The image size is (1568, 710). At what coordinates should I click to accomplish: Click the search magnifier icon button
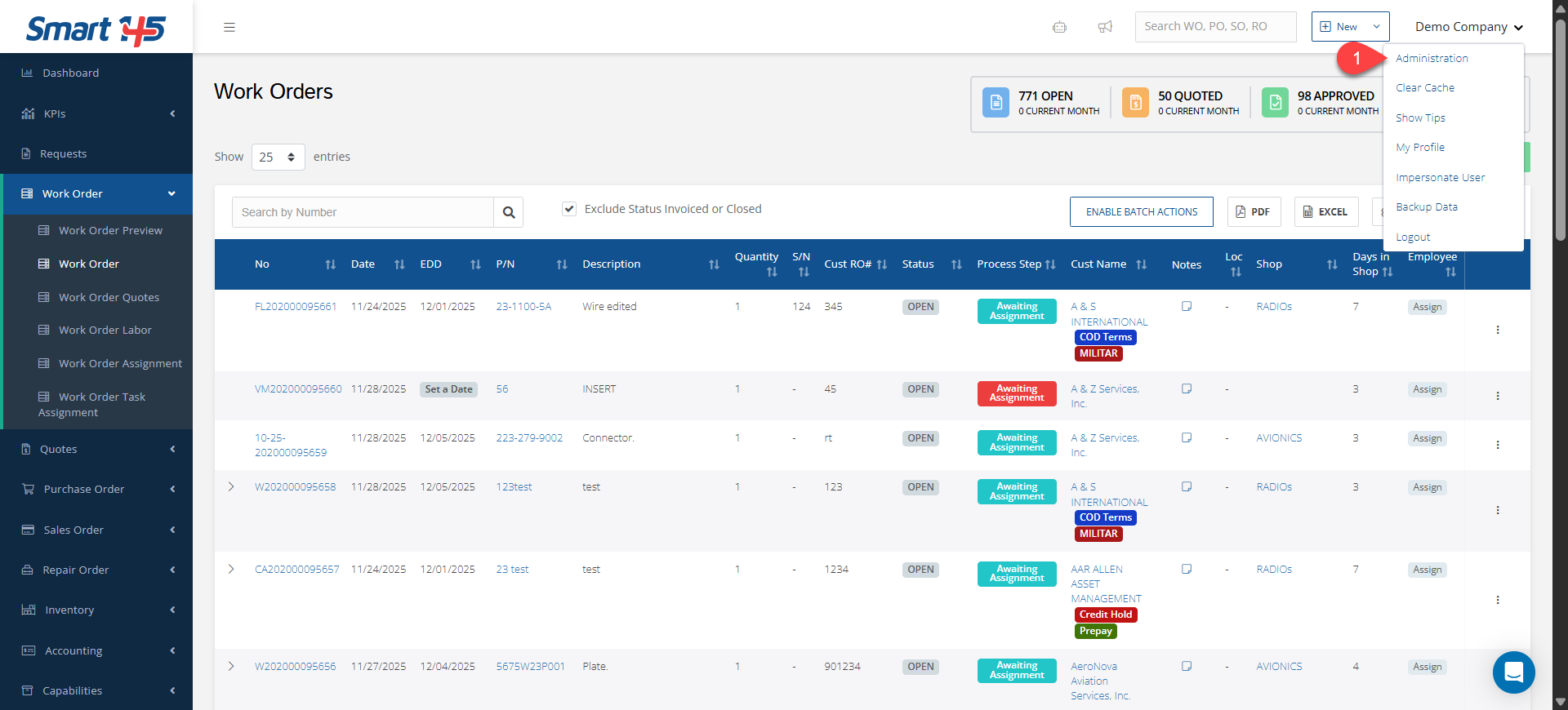point(509,212)
